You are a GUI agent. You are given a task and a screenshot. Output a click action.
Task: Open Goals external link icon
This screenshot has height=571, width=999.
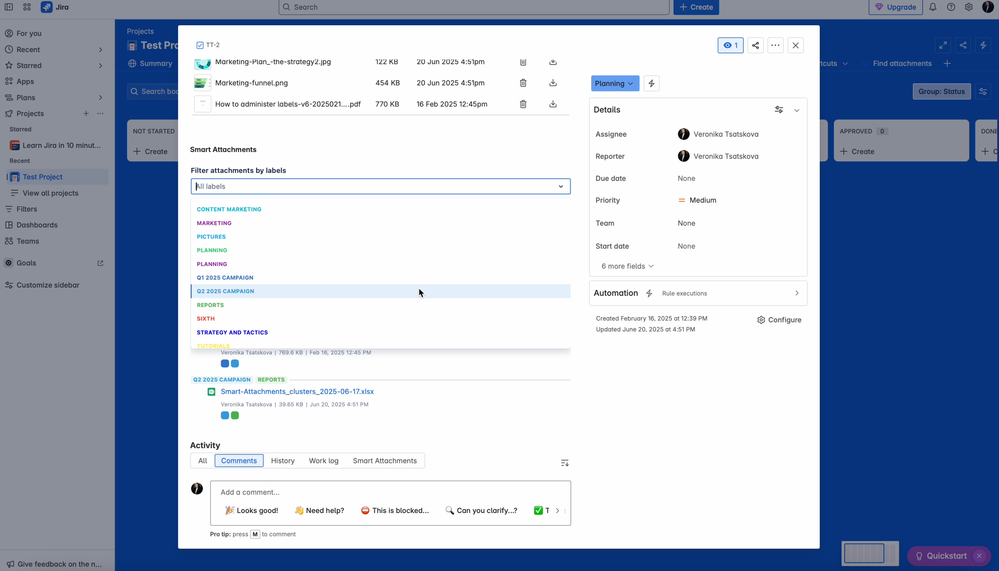[x=100, y=263]
